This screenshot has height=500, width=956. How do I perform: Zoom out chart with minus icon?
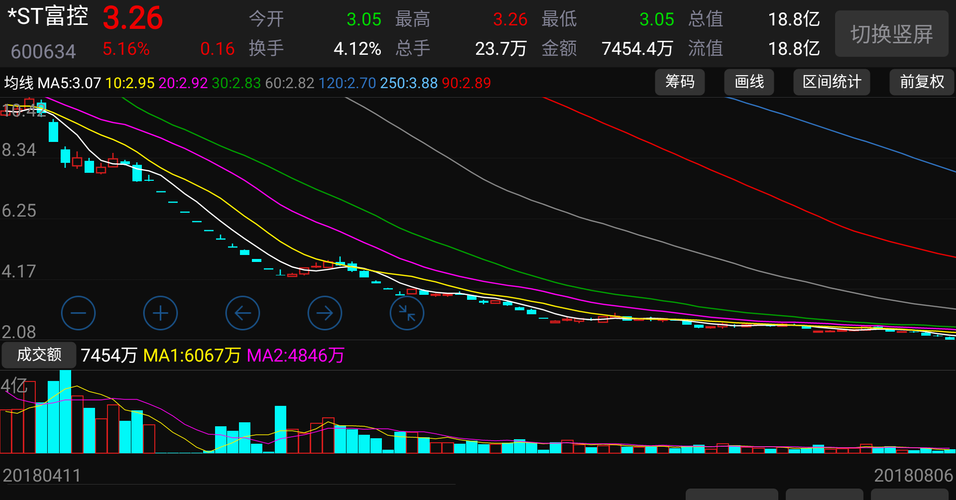(x=79, y=313)
